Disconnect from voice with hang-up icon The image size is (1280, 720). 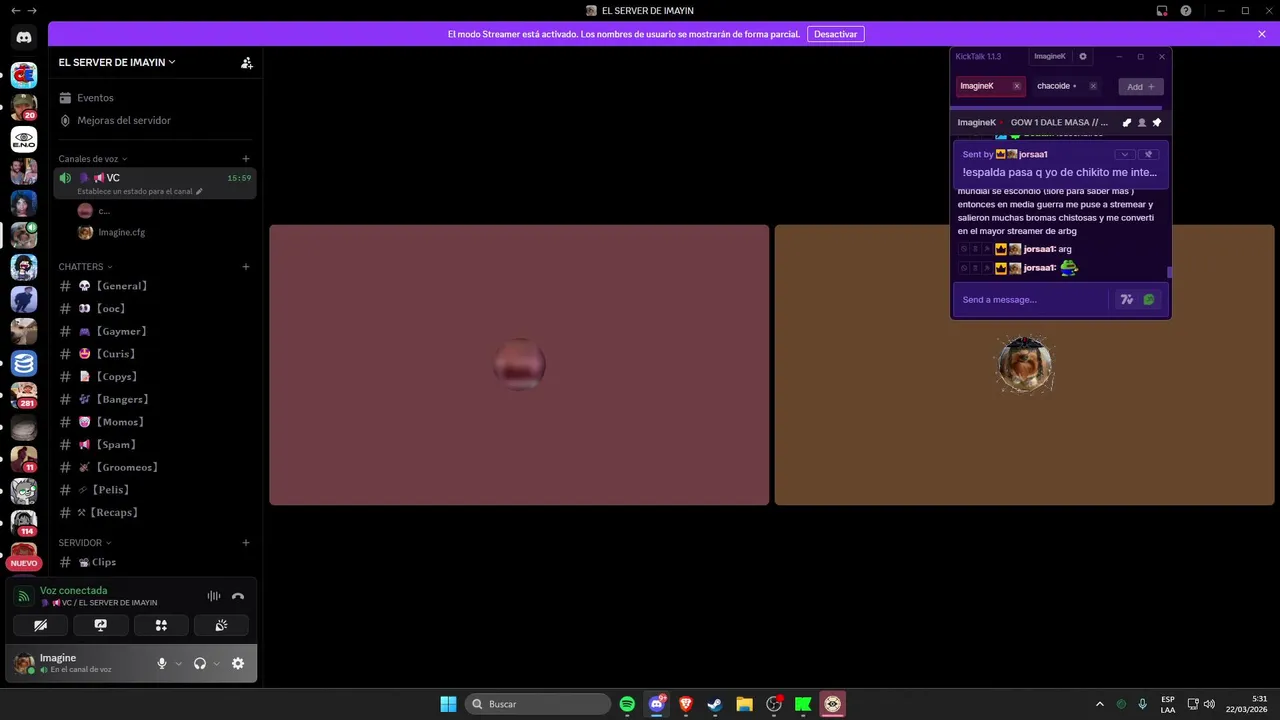tap(238, 596)
